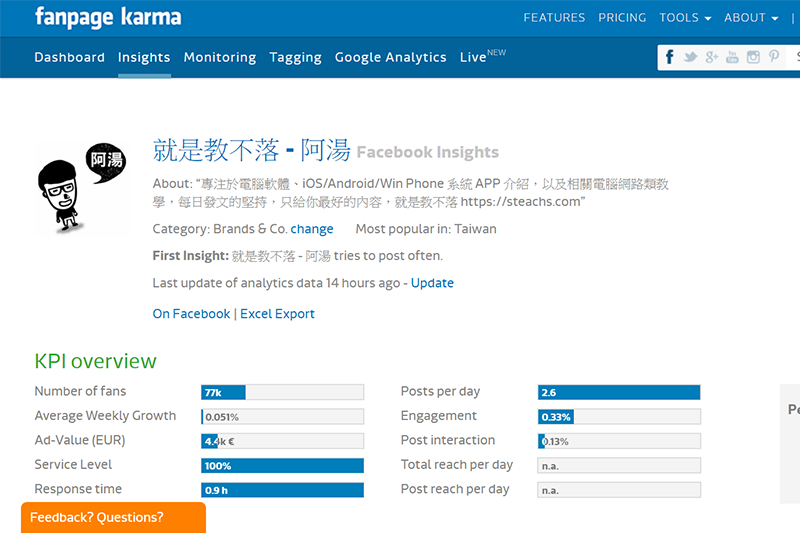Switch to Google Analytics tab

coord(390,57)
